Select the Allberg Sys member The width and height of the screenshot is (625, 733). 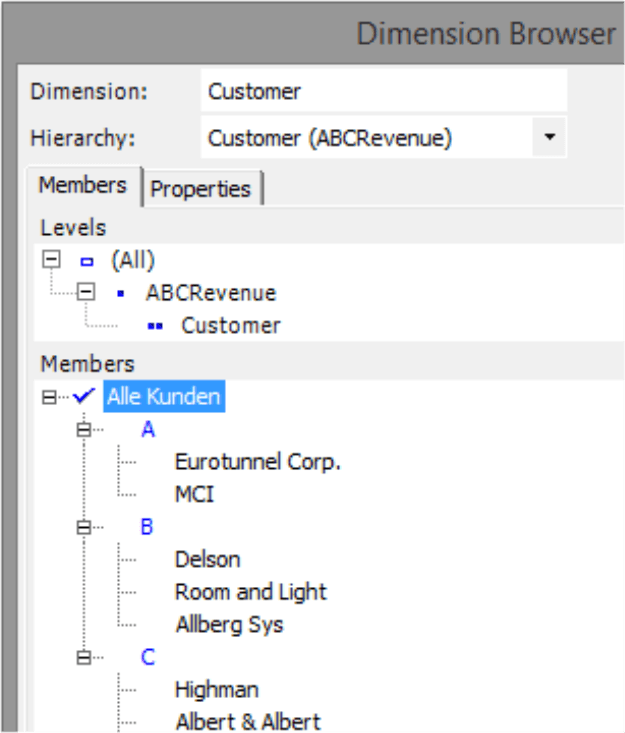click(230, 625)
